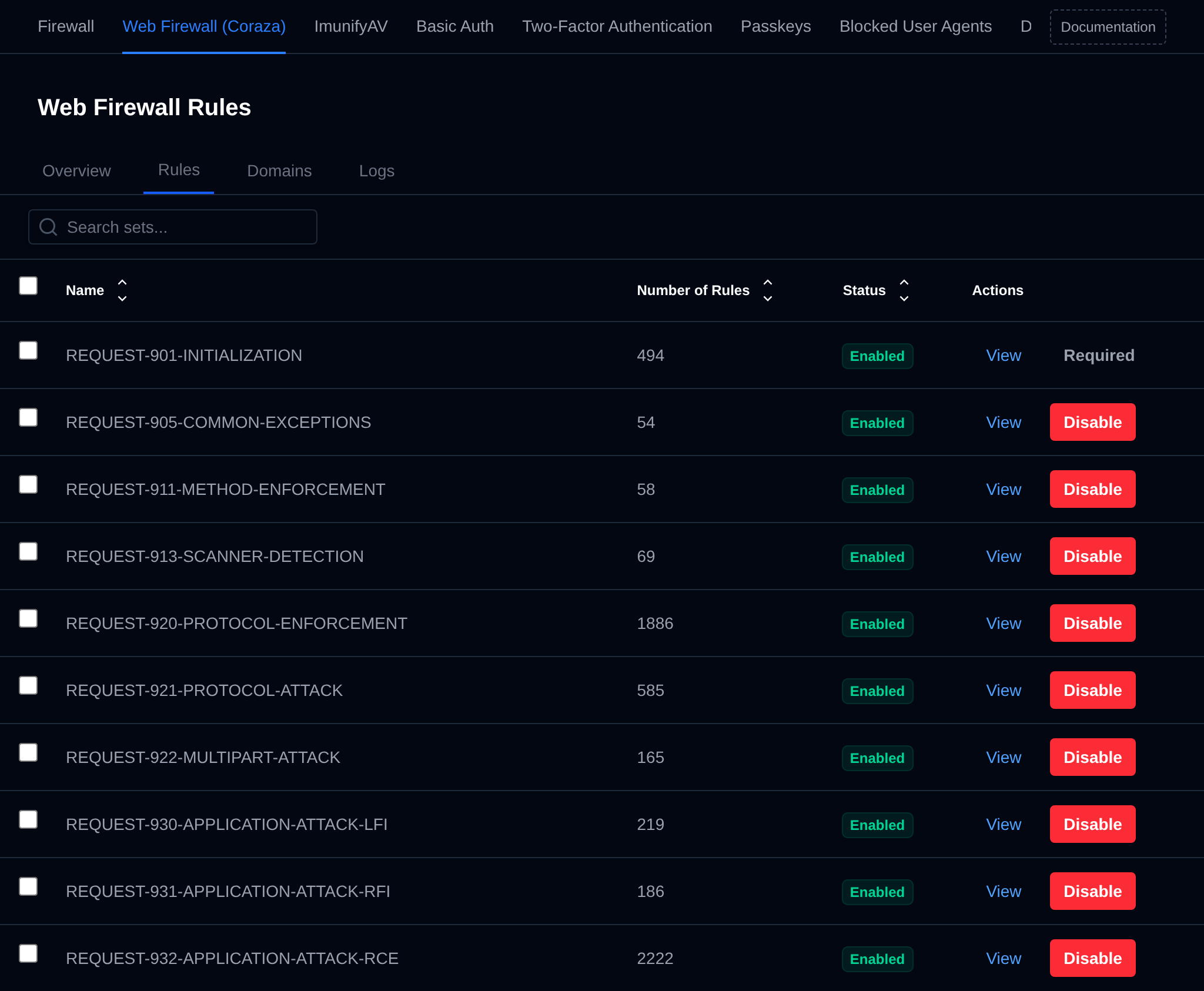1204x991 pixels.
Task: Switch to the Domains sub-tab
Action: tap(279, 171)
